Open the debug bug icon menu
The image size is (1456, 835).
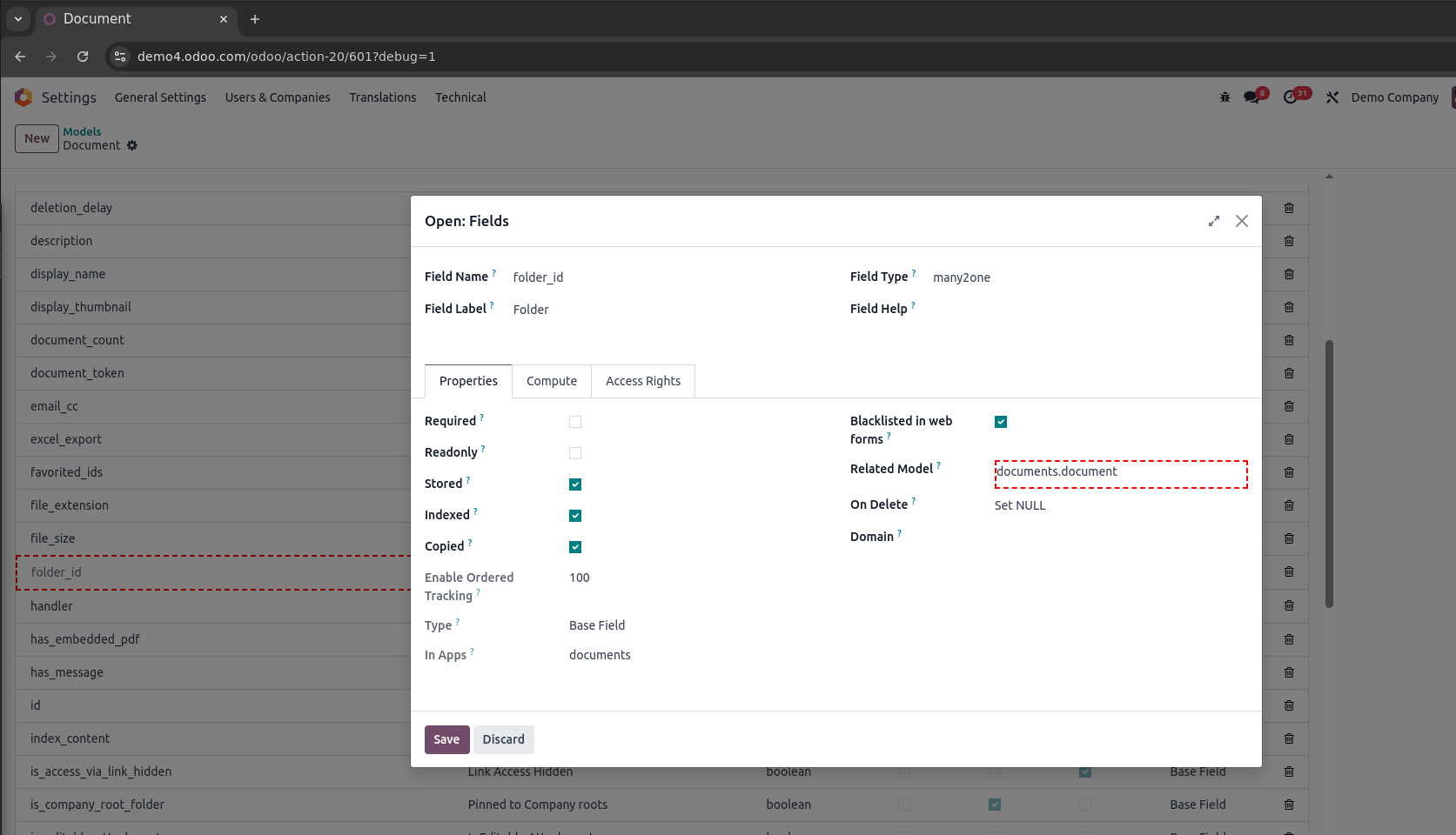[1225, 97]
